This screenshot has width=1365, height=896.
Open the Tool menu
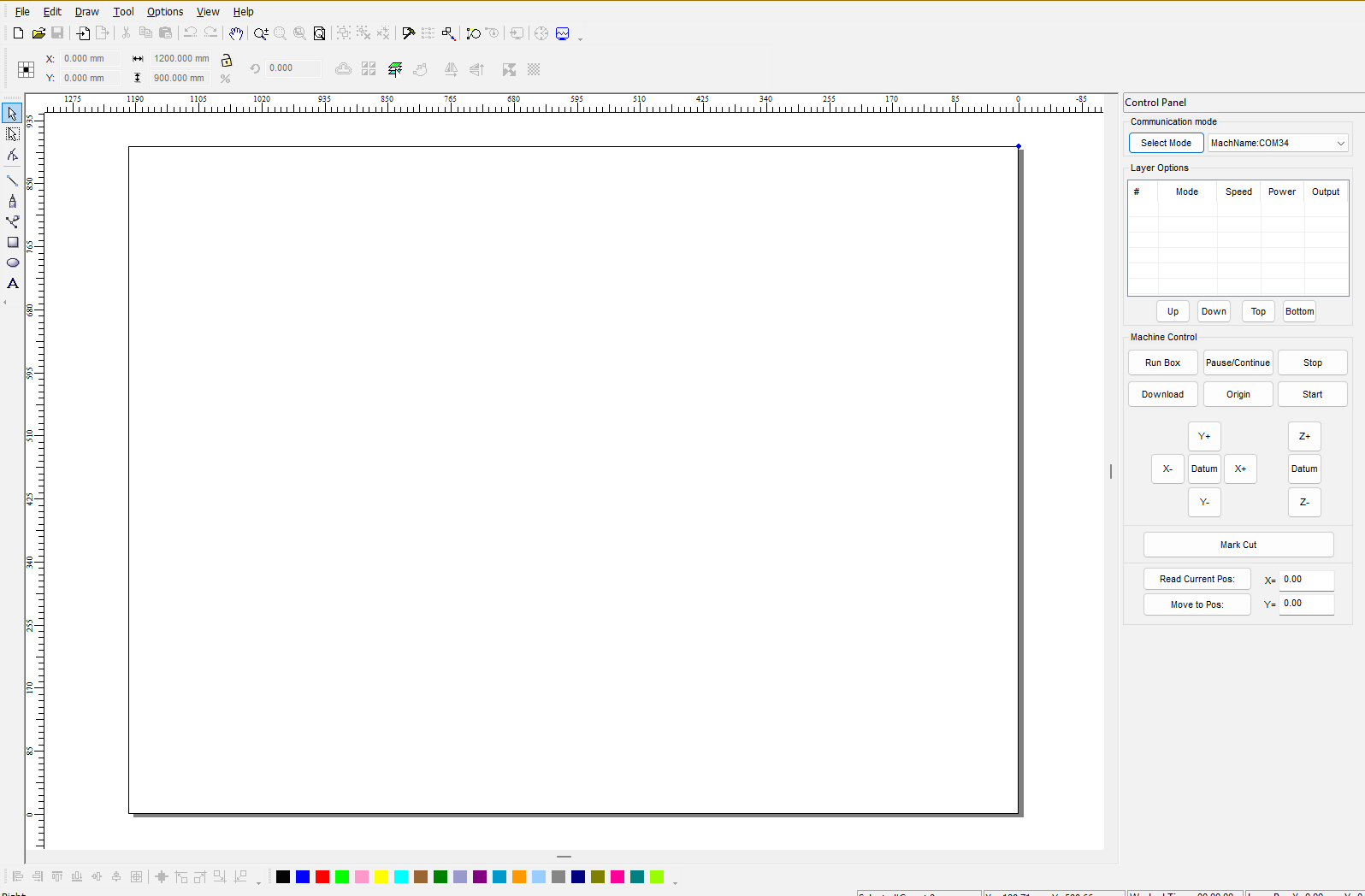pyautogui.click(x=123, y=12)
